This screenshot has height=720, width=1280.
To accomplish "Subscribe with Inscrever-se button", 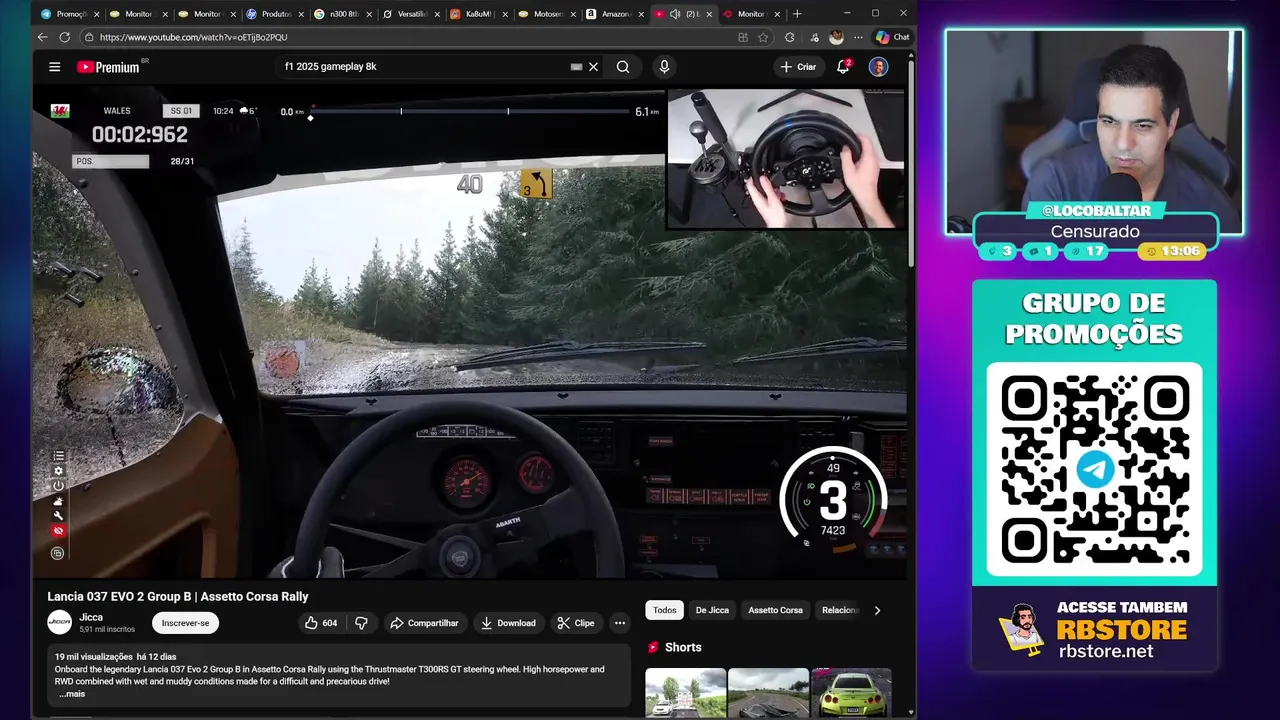I will pyautogui.click(x=185, y=623).
